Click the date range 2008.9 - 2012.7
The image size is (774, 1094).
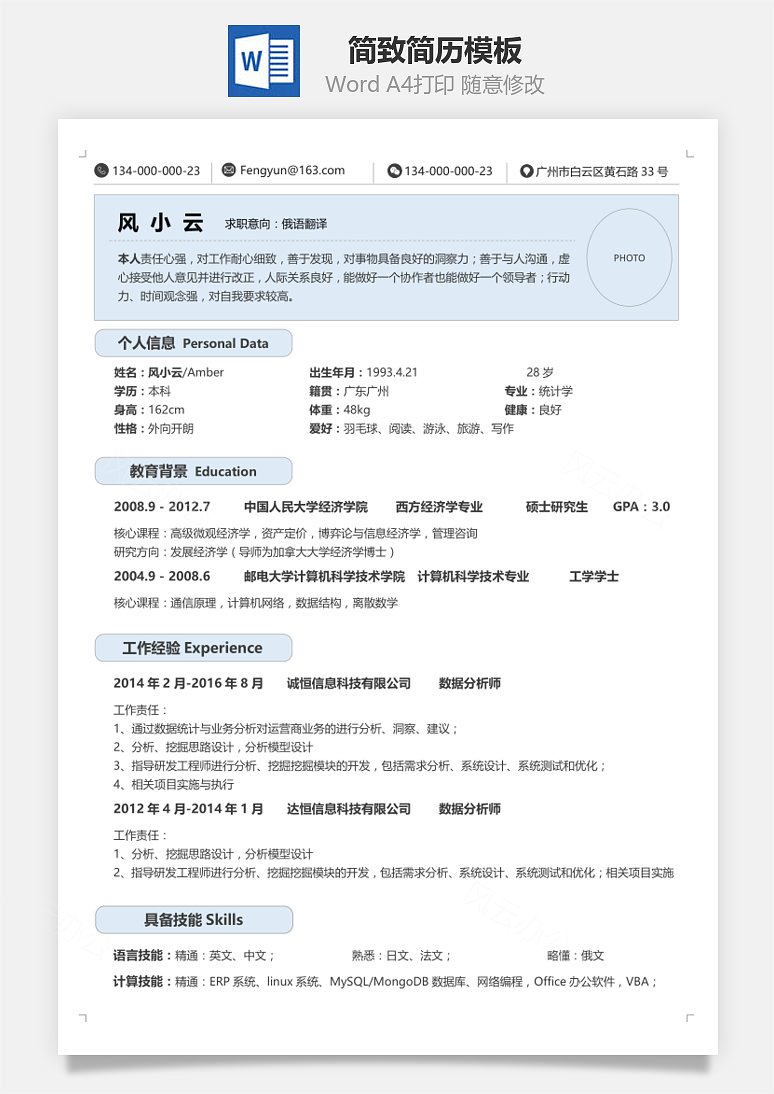click(x=162, y=507)
